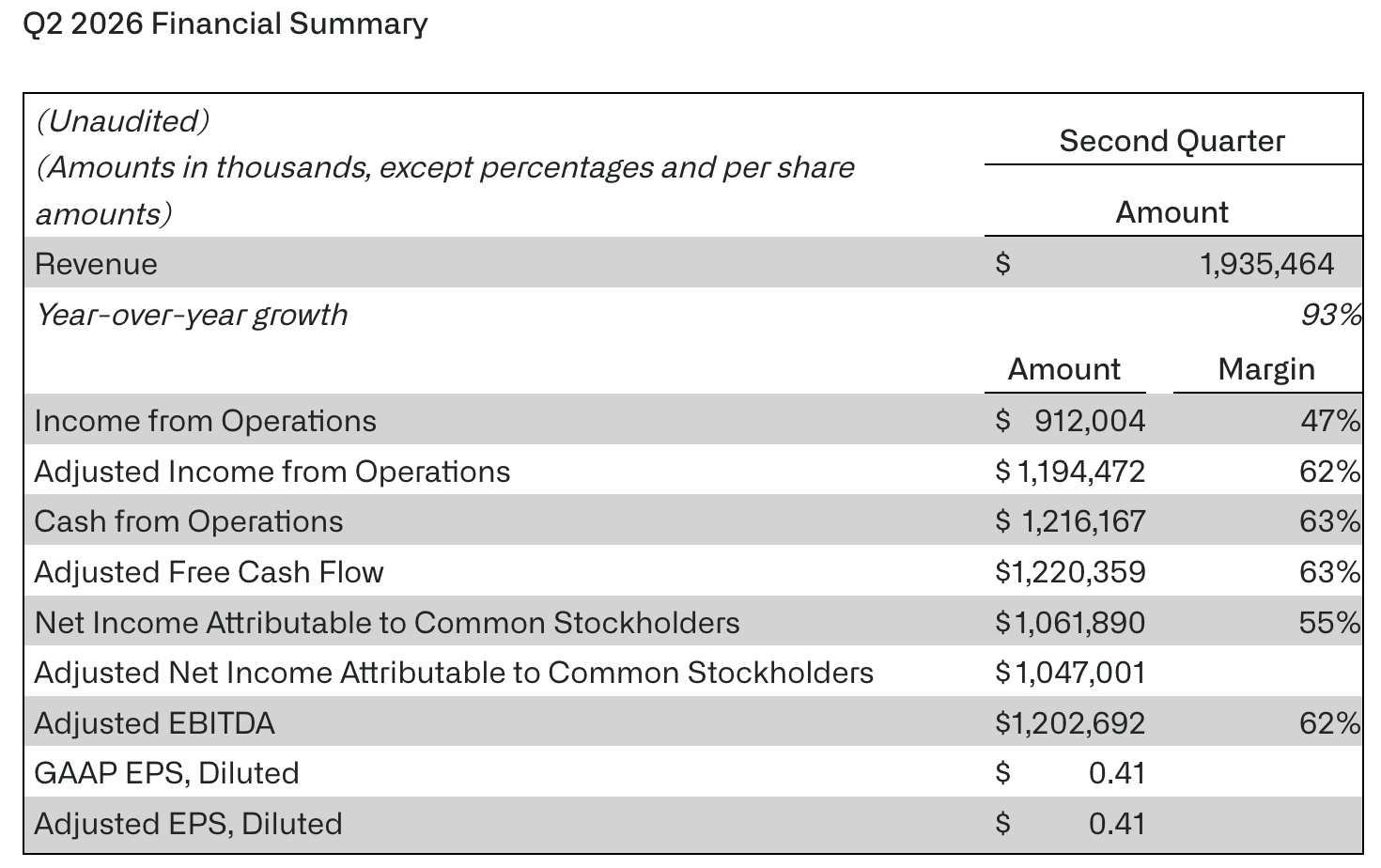The image size is (1381, 868).
Task: Click the Adjusted Free Cash Flow label
Action: click(209, 573)
